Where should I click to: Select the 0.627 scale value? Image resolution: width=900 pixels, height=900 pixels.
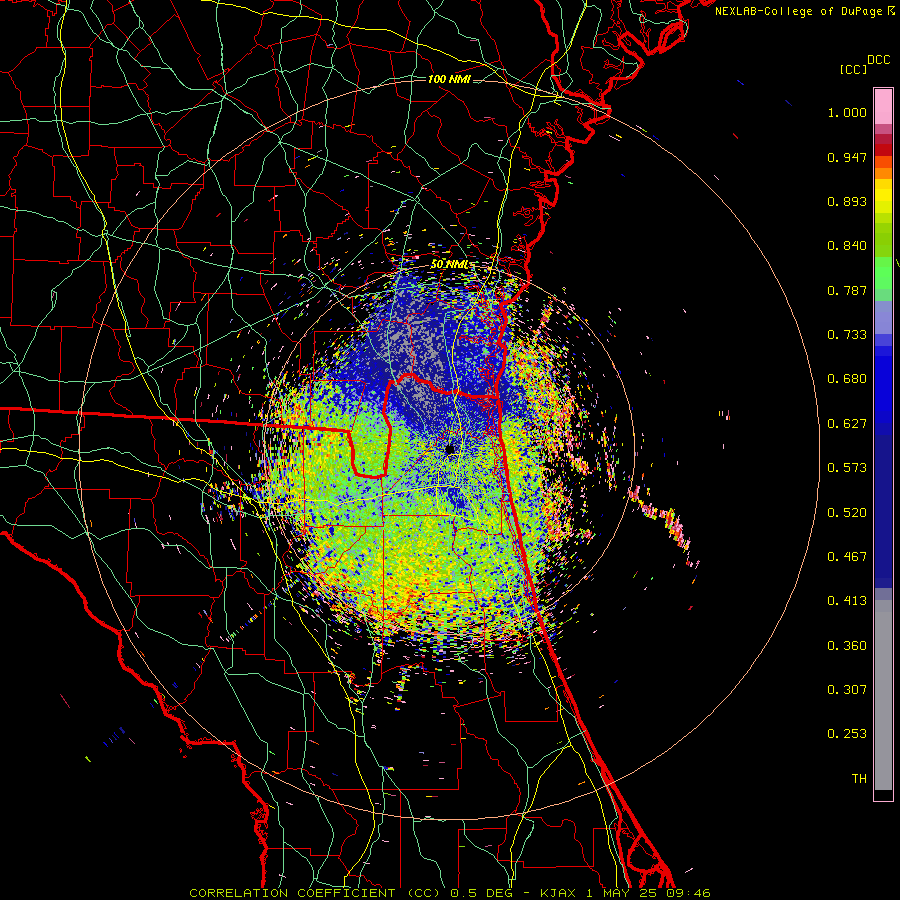click(x=847, y=424)
